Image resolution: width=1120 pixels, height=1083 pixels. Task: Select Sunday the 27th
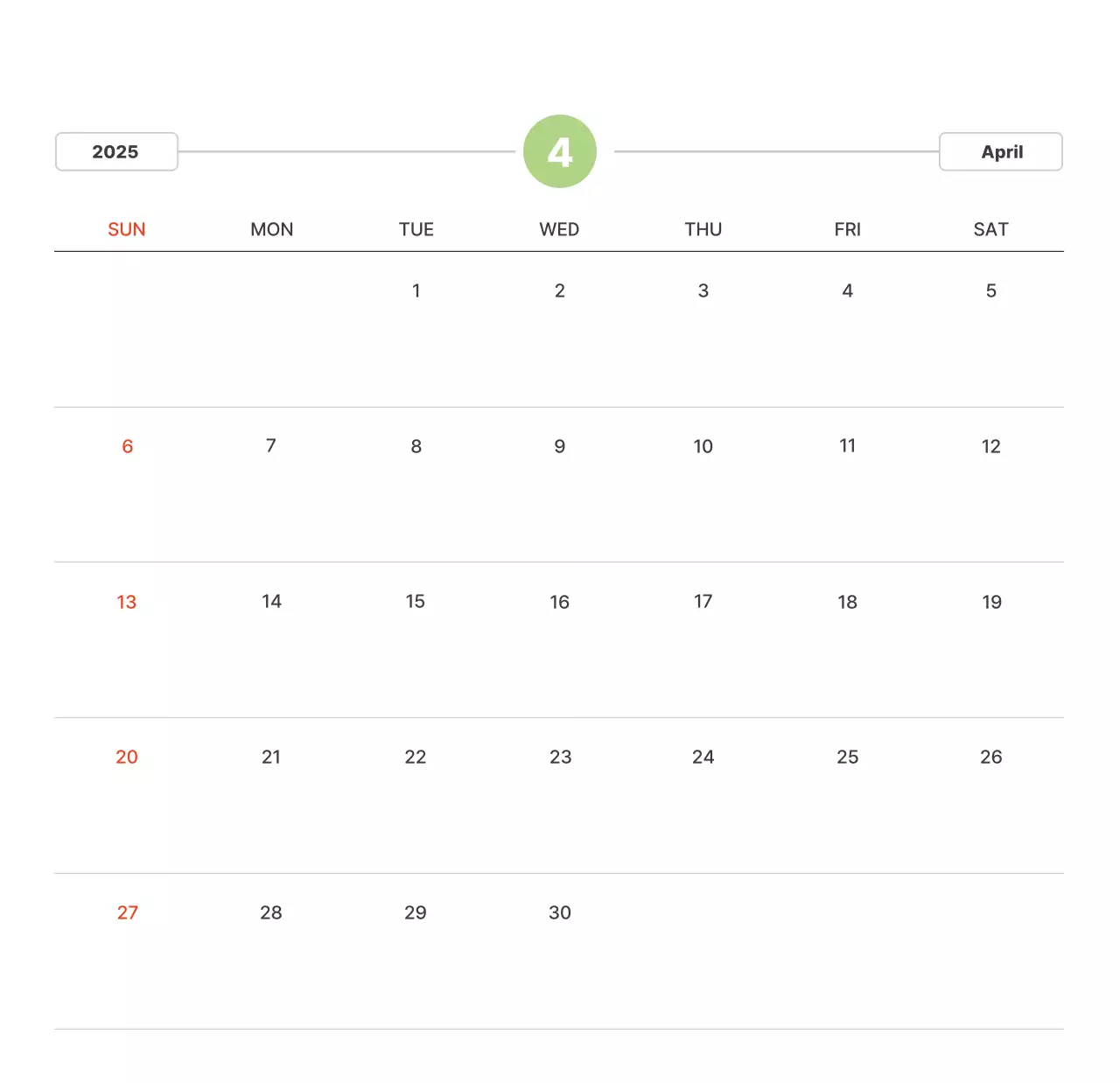point(128,912)
